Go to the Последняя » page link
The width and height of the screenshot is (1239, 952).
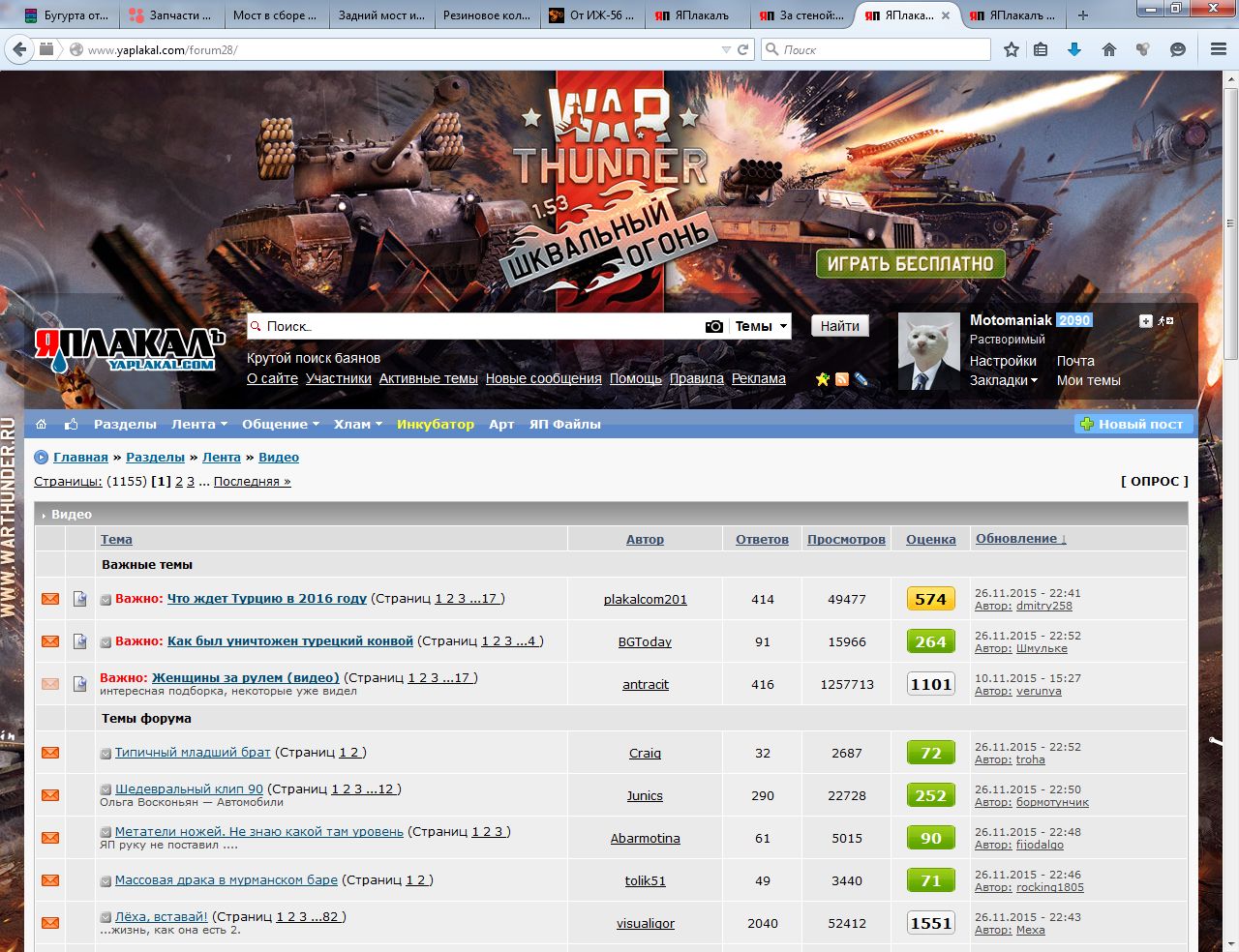(x=252, y=481)
